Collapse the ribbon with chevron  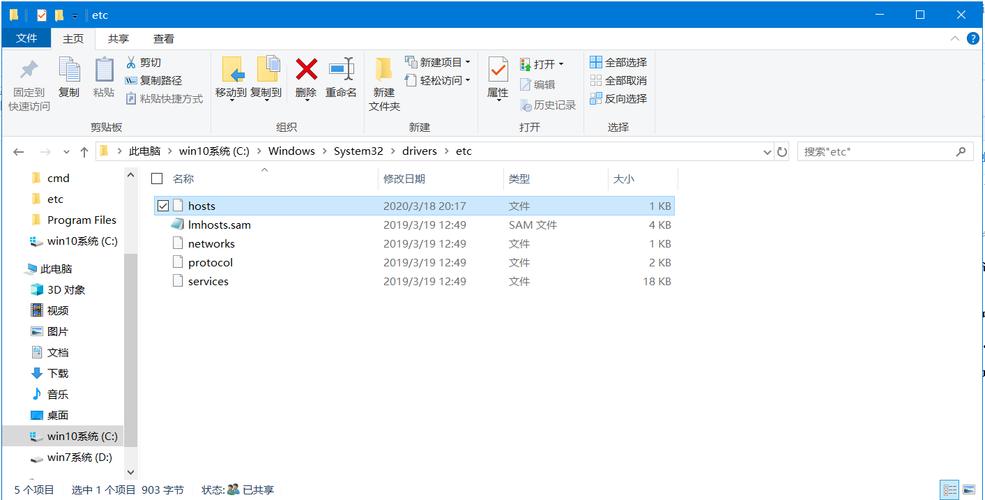tap(955, 39)
